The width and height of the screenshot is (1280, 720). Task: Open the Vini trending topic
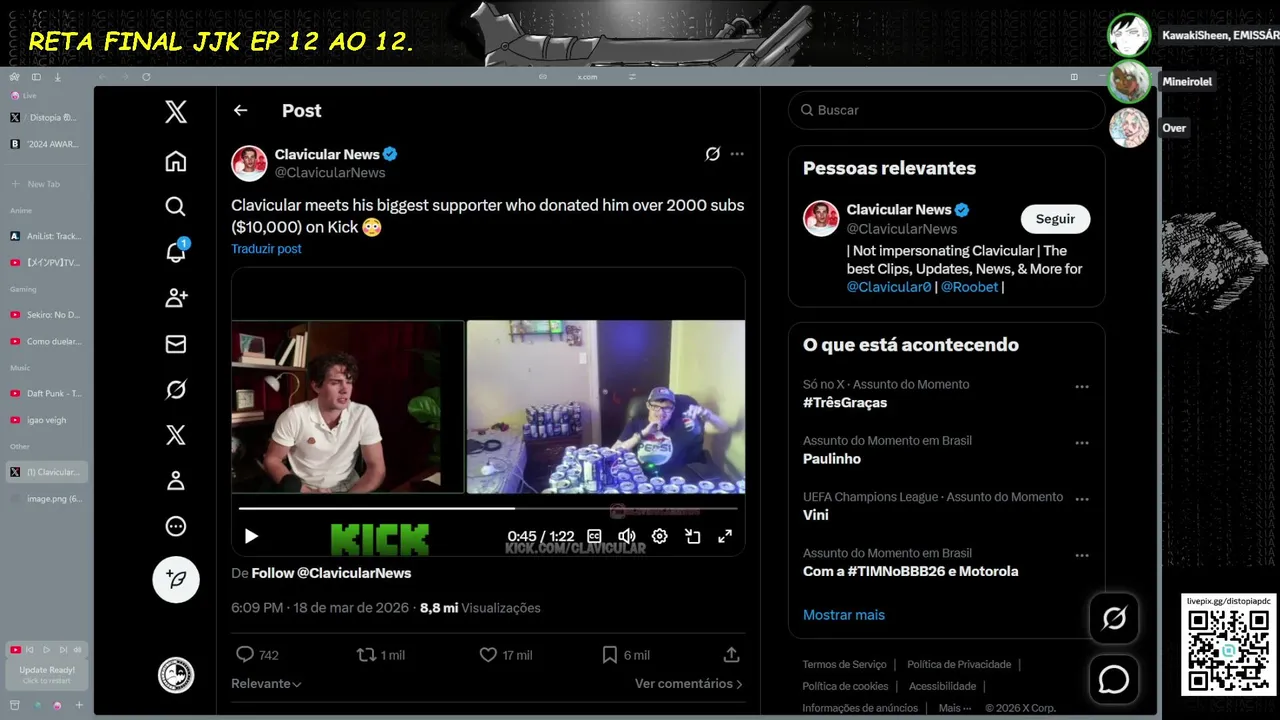pyautogui.click(x=816, y=515)
